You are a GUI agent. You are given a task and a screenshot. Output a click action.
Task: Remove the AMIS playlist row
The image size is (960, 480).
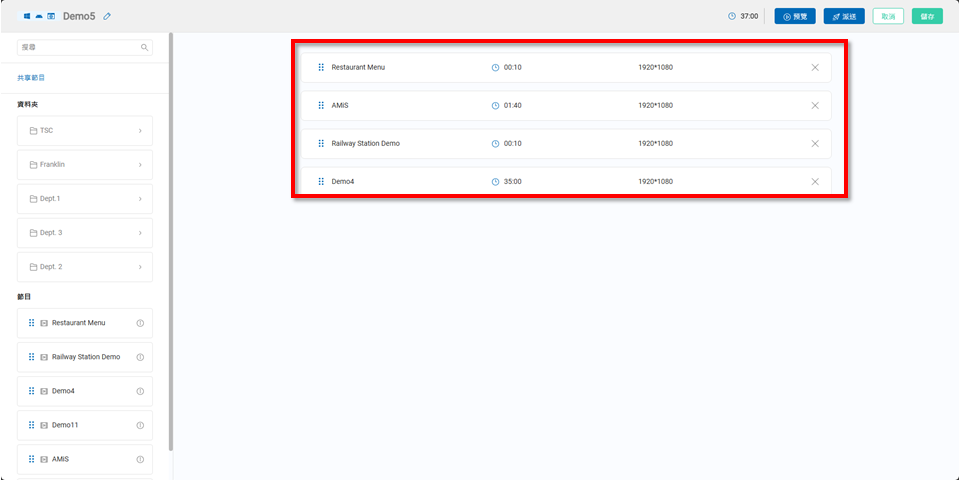click(x=814, y=105)
